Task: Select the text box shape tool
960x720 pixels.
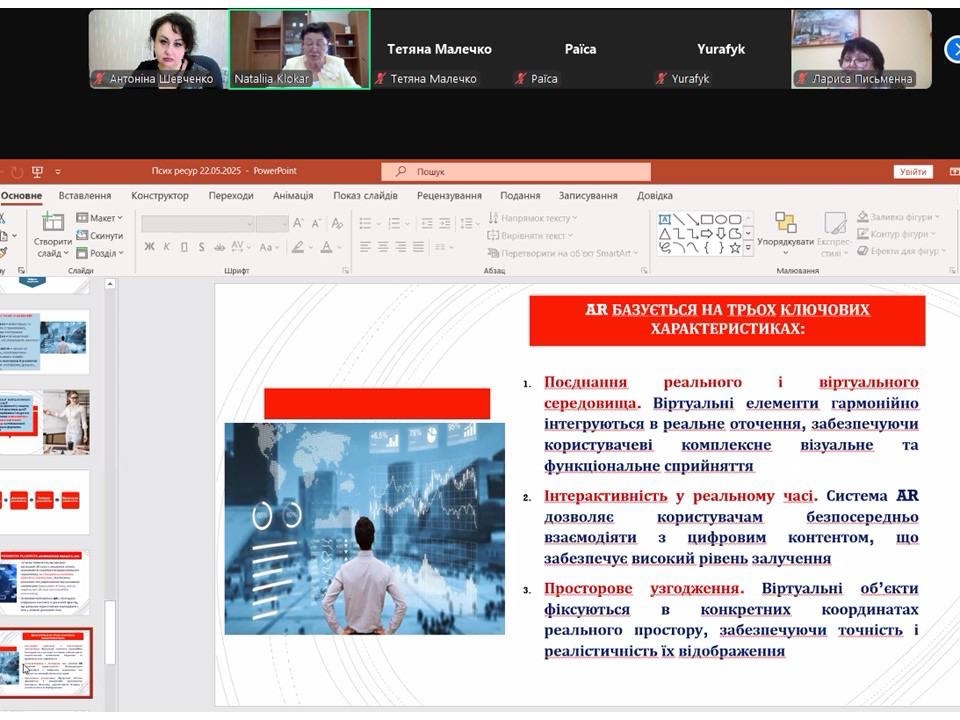Action: (664, 219)
